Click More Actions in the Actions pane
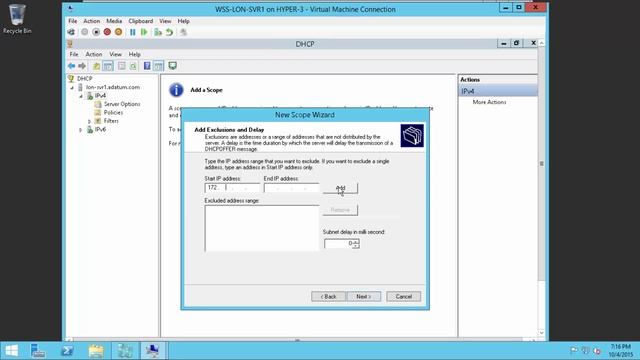The height and width of the screenshot is (360, 640). point(489,102)
